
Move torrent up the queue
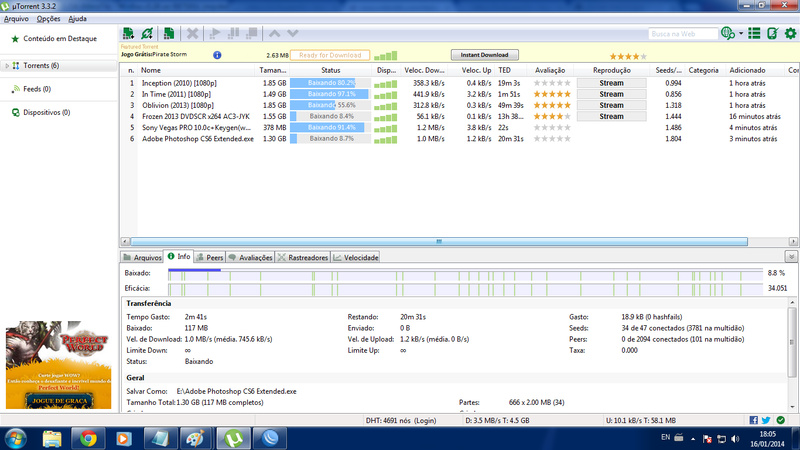274,34
